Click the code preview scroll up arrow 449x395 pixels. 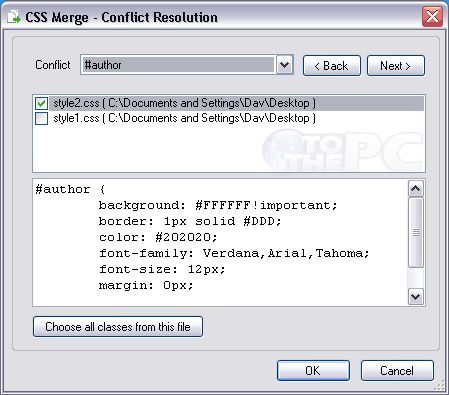pos(416,189)
